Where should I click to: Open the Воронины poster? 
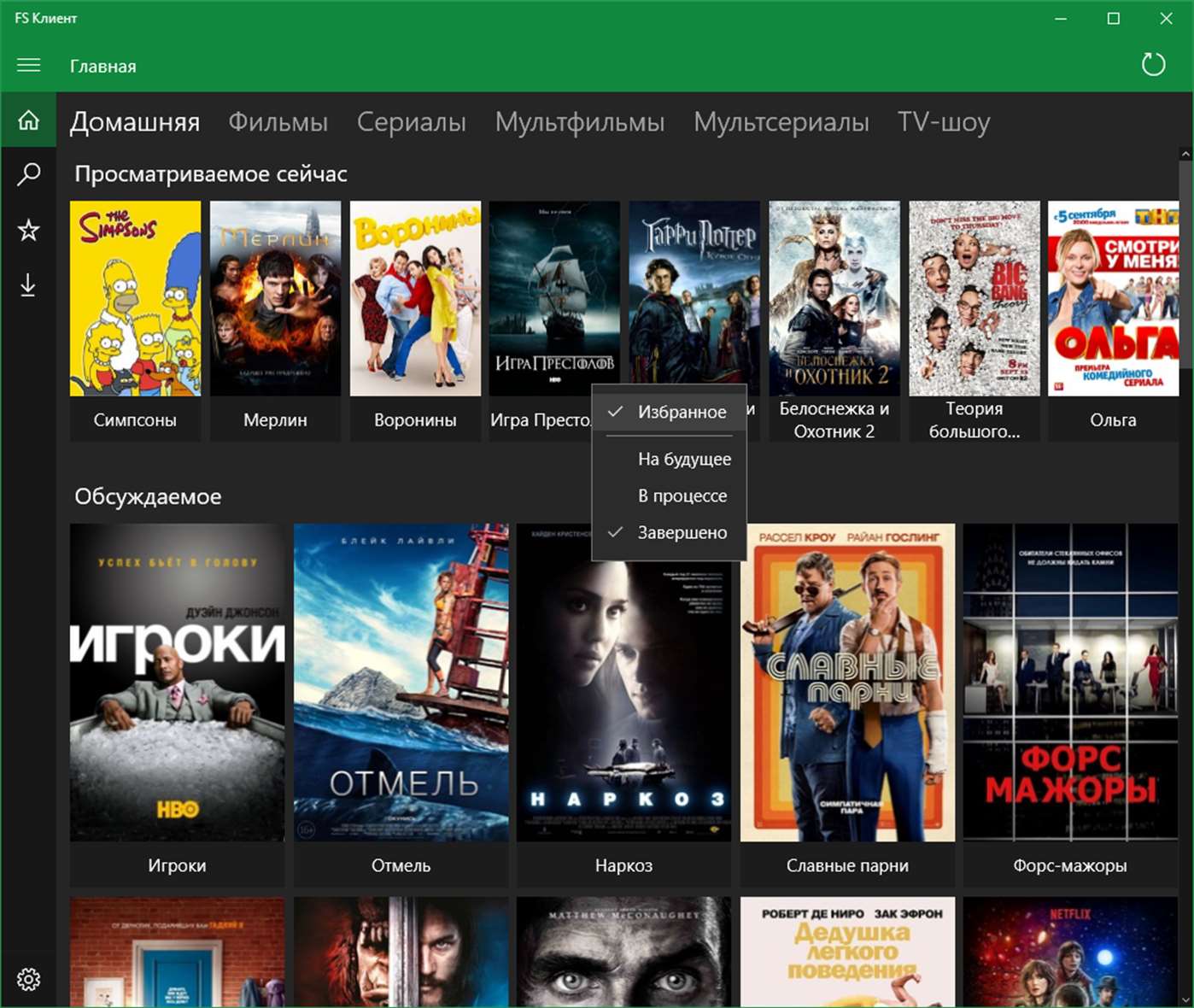tap(415, 298)
